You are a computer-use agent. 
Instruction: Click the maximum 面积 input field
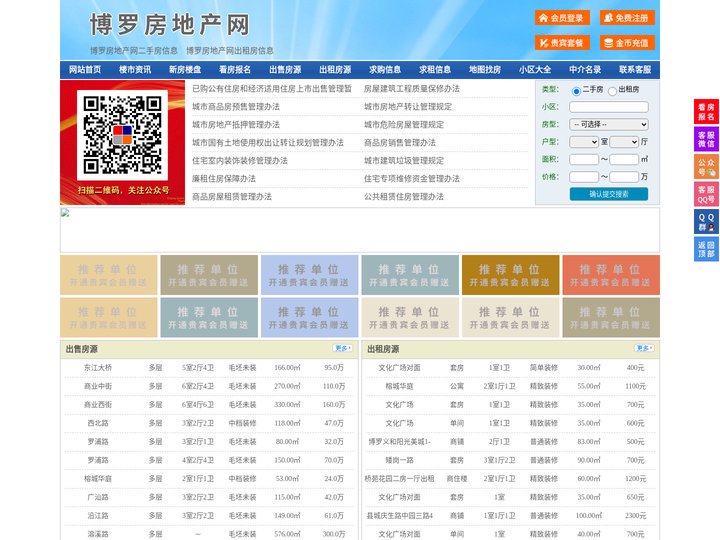624,159
